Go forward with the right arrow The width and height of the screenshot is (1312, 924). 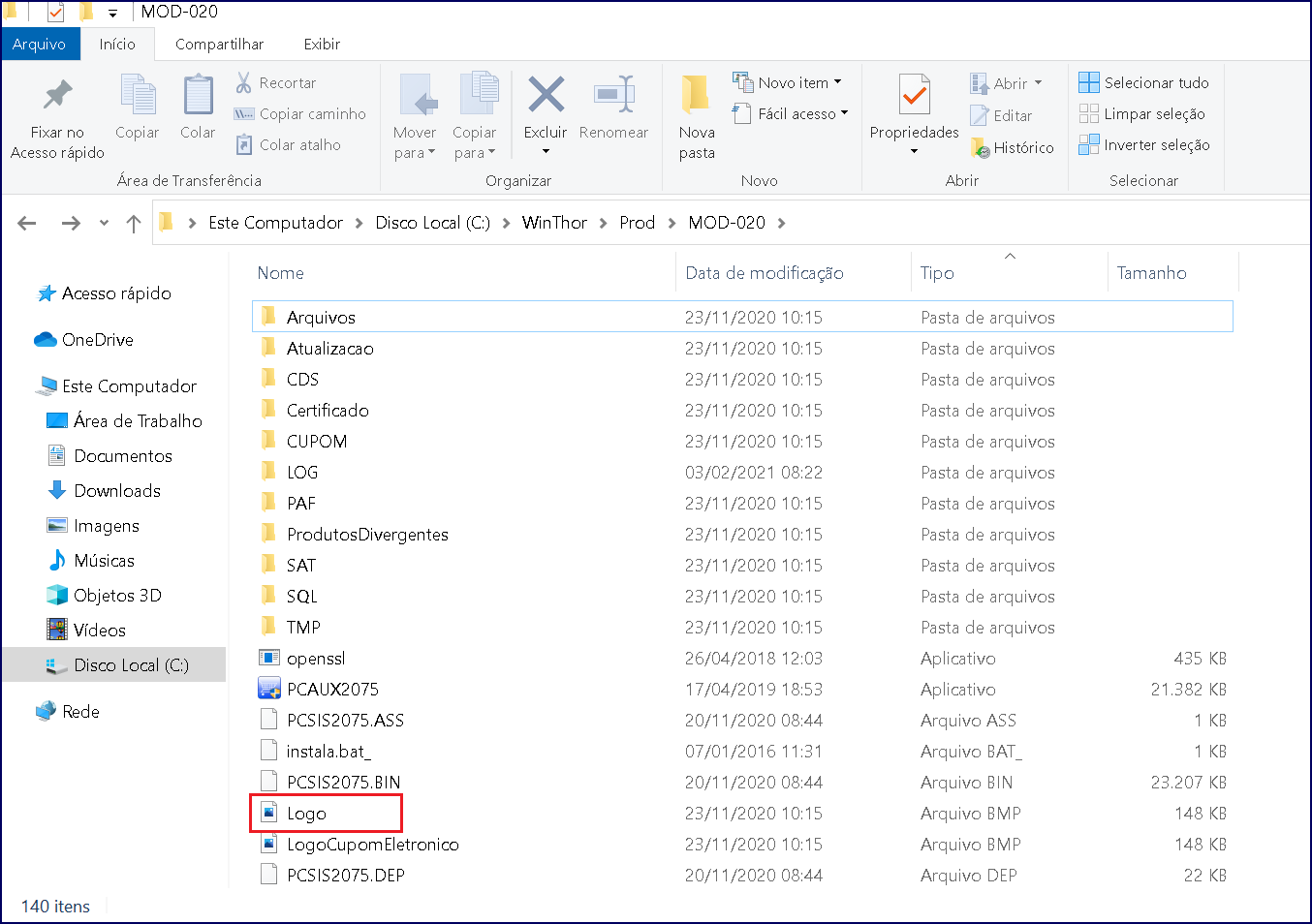click(x=71, y=224)
